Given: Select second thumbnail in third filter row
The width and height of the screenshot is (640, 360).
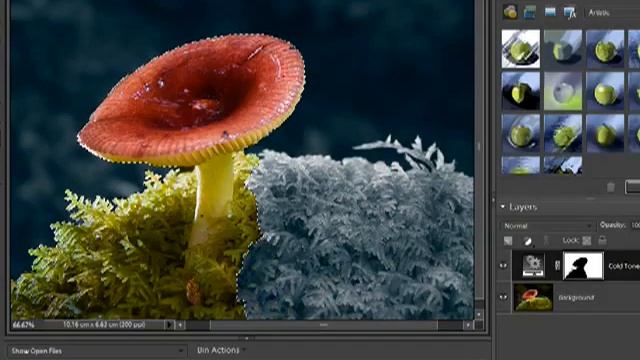Looking at the screenshot, I should (x=563, y=133).
